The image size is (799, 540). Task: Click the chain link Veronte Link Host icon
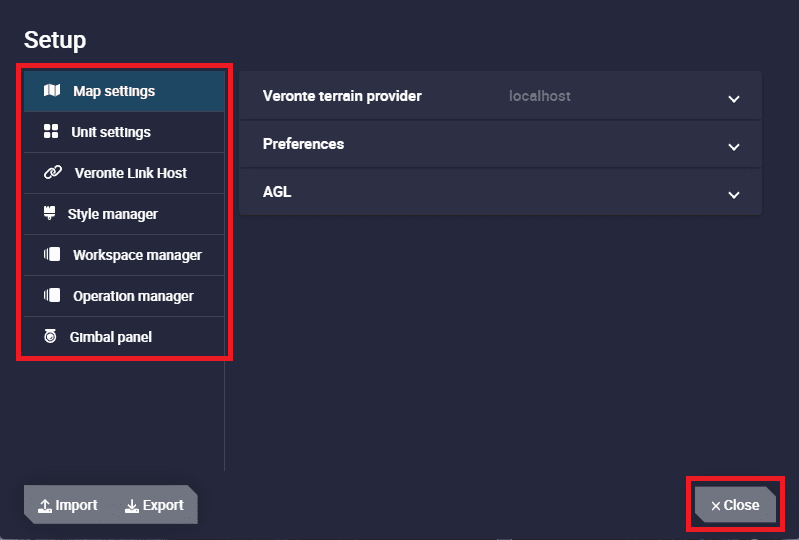point(53,173)
